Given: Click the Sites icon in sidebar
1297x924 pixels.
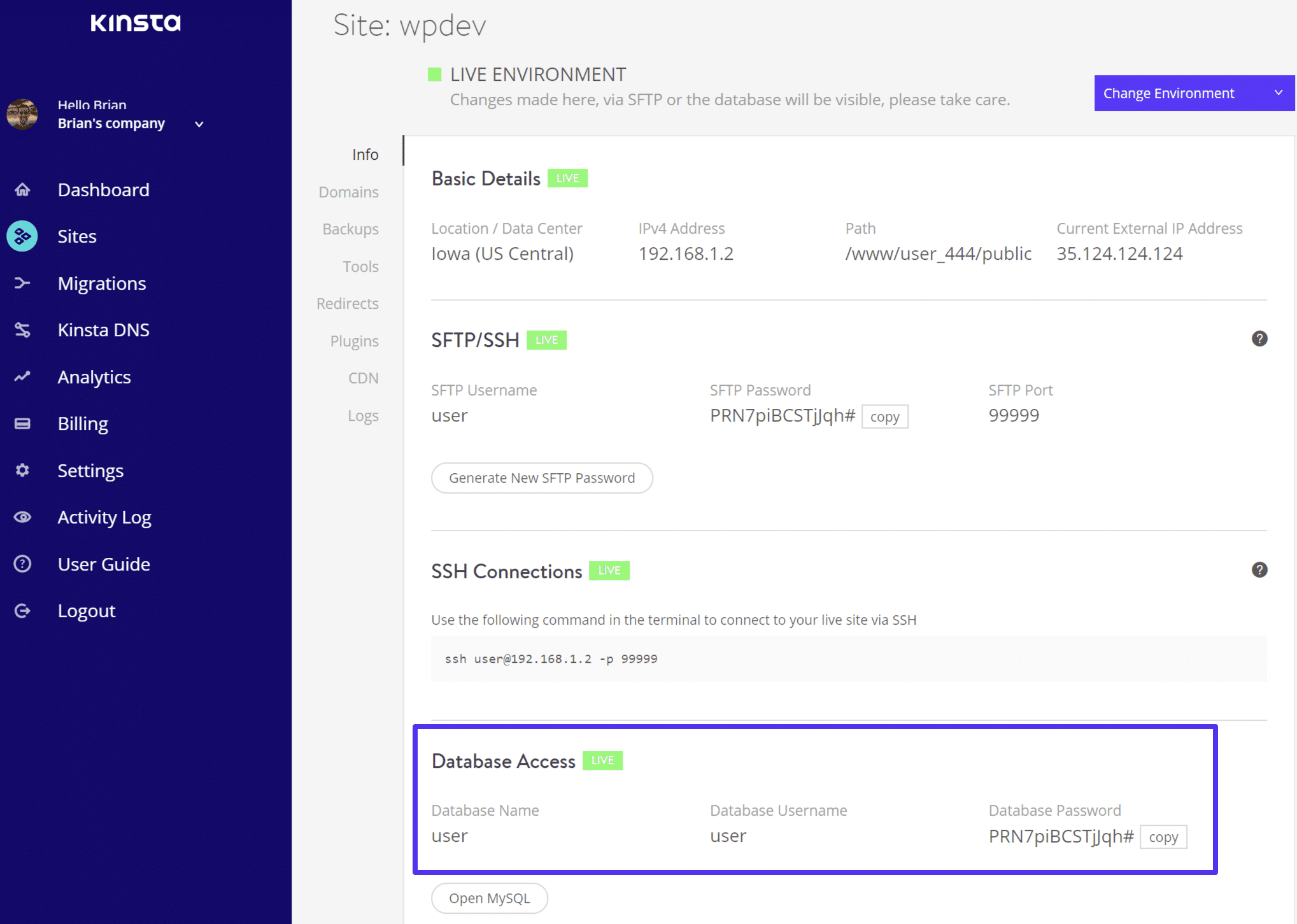Looking at the screenshot, I should pos(22,236).
